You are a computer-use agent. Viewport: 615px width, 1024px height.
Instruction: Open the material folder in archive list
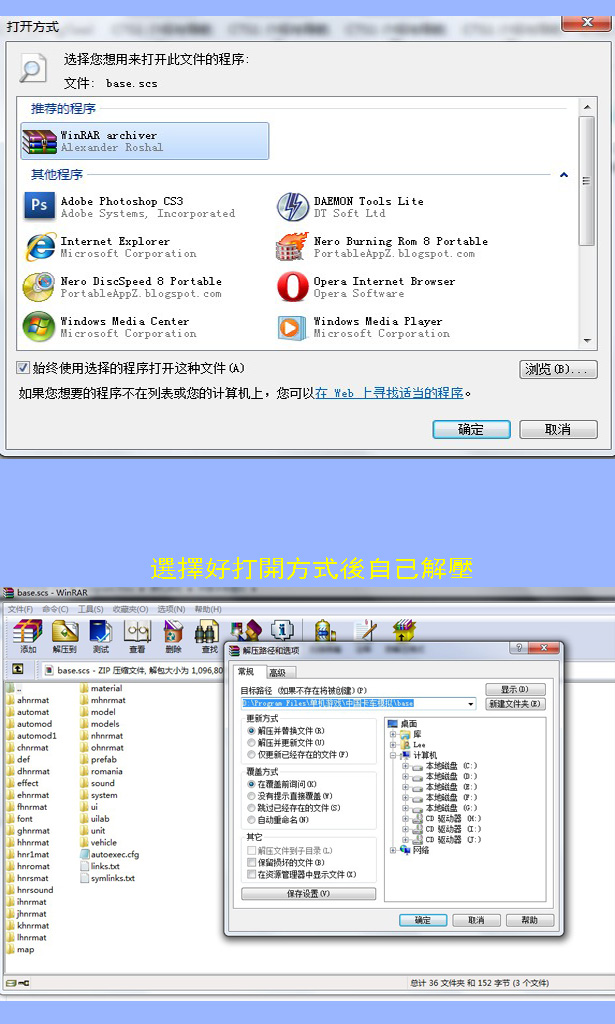(x=101, y=688)
